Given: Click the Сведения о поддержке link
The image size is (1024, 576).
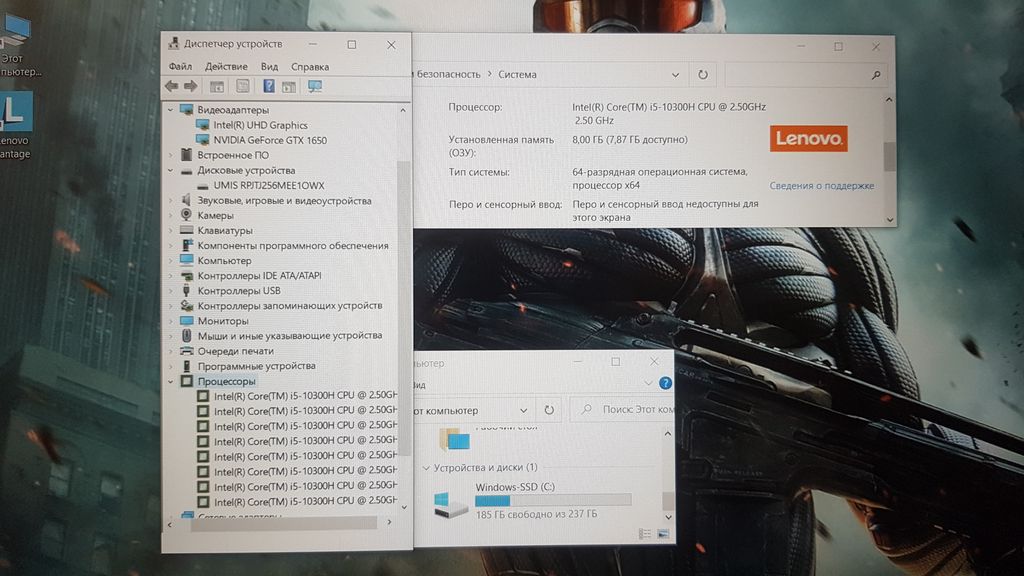Looking at the screenshot, I should tap(821, 186).
